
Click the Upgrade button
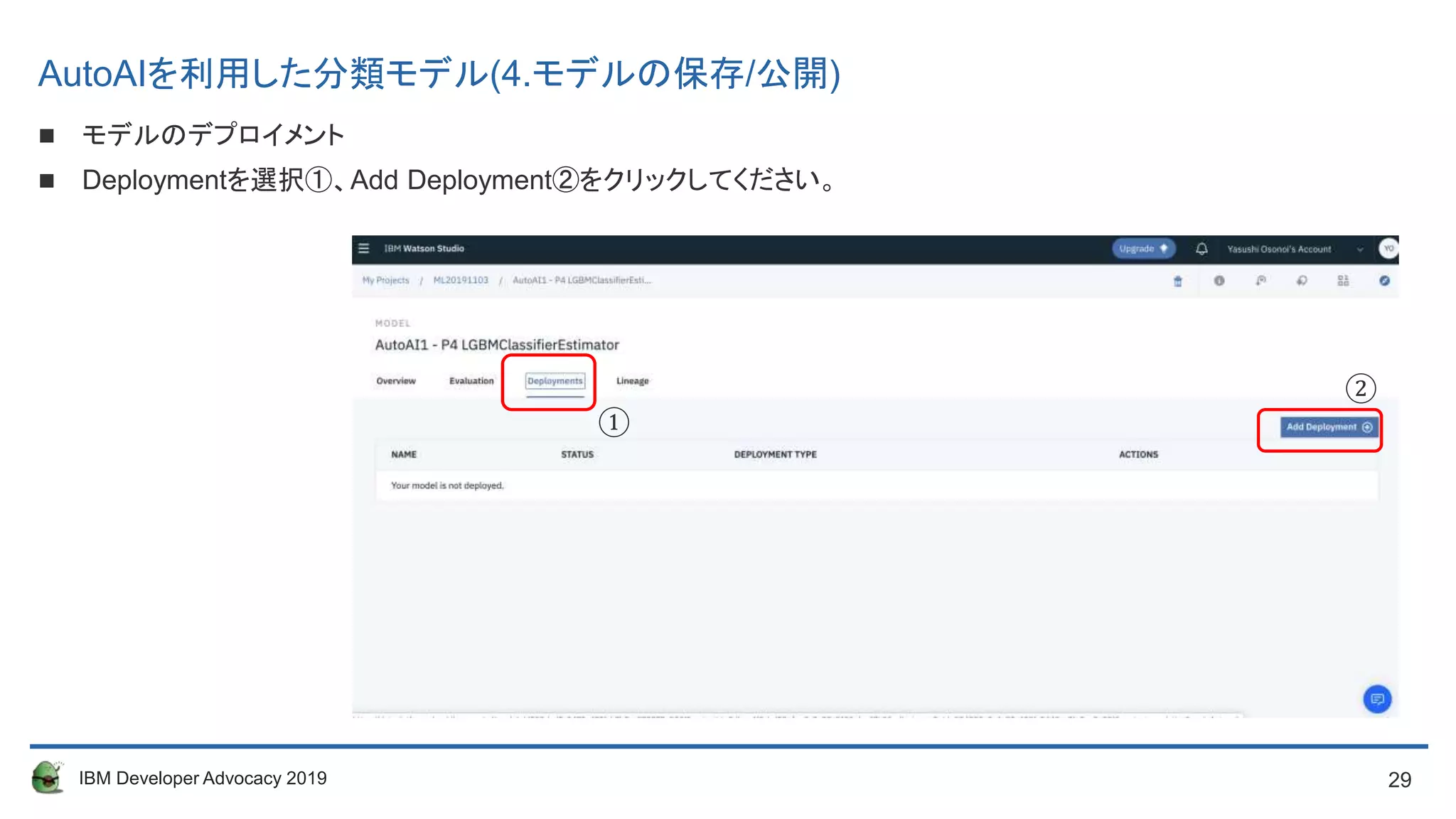(1143, 249)
